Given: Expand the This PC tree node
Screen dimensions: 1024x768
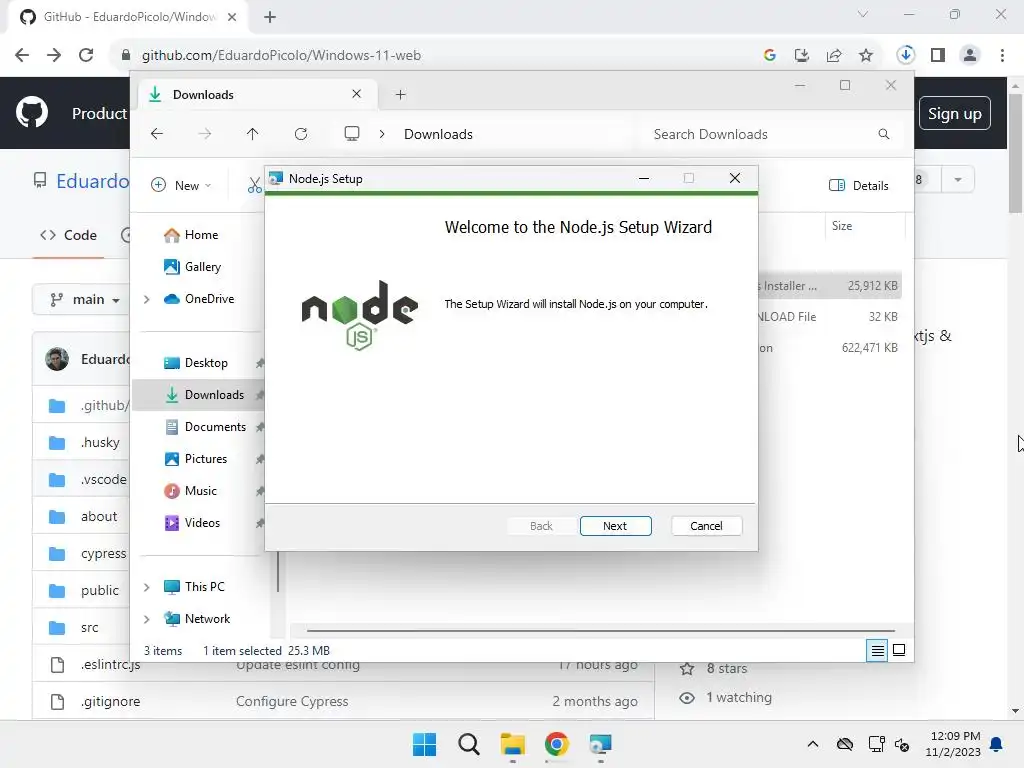Looking at the screenshot, I should coord(147,587).
